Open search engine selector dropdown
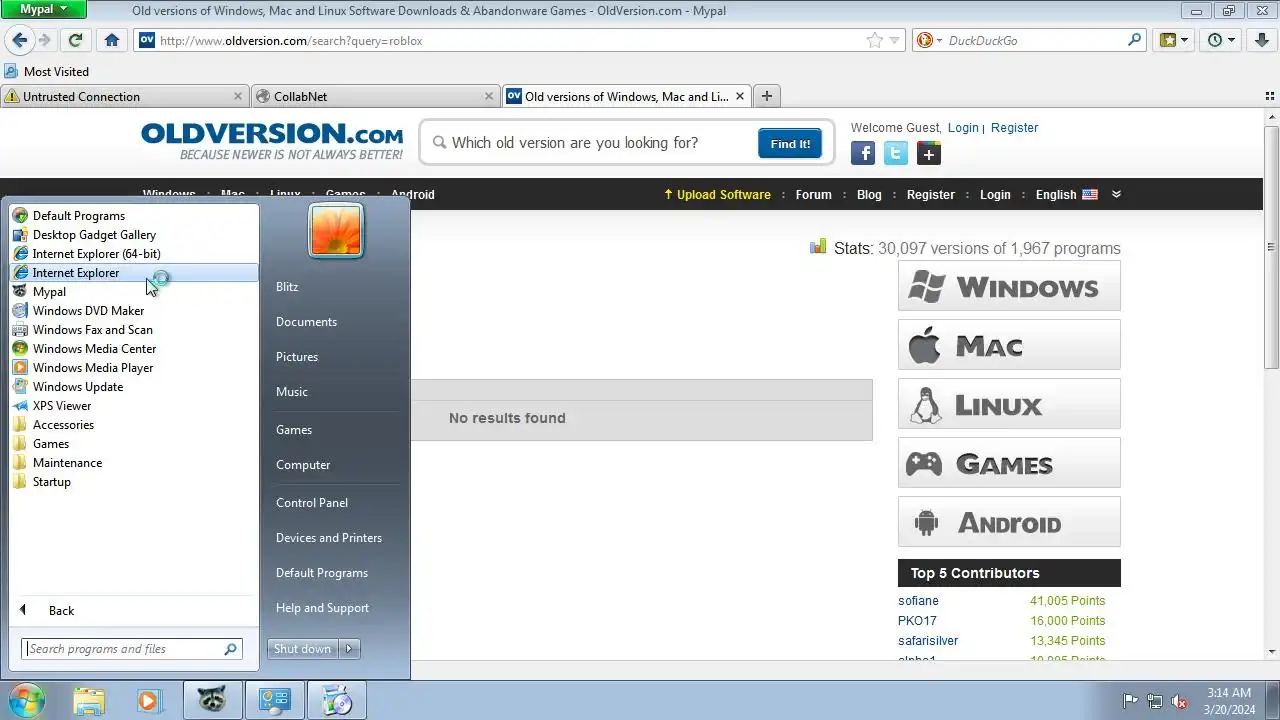Viewport: 1280px width, 720px height. tap(930, 41)
